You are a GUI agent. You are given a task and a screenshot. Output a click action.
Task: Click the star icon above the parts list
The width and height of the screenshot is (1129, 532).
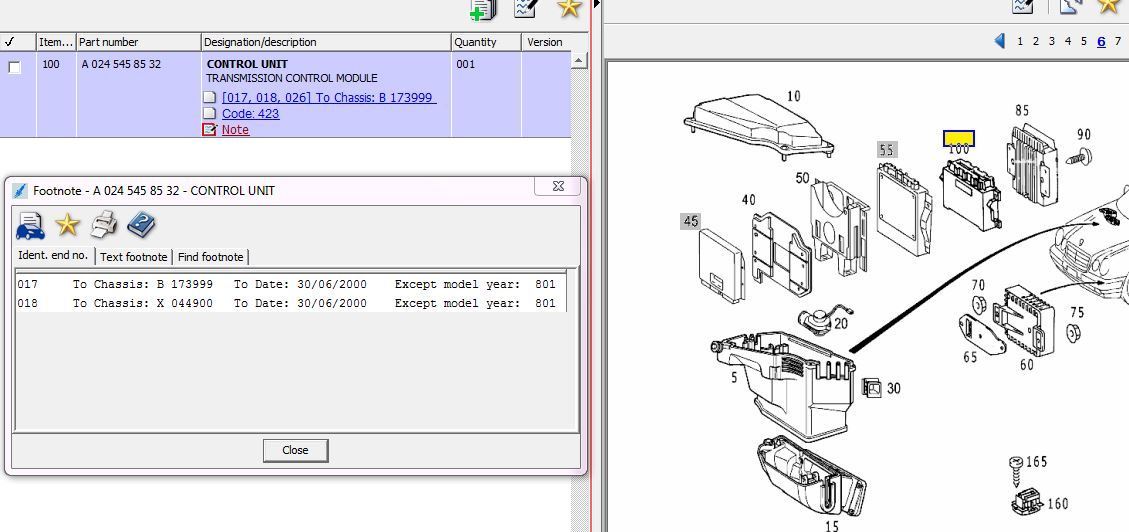coord(569,8)
